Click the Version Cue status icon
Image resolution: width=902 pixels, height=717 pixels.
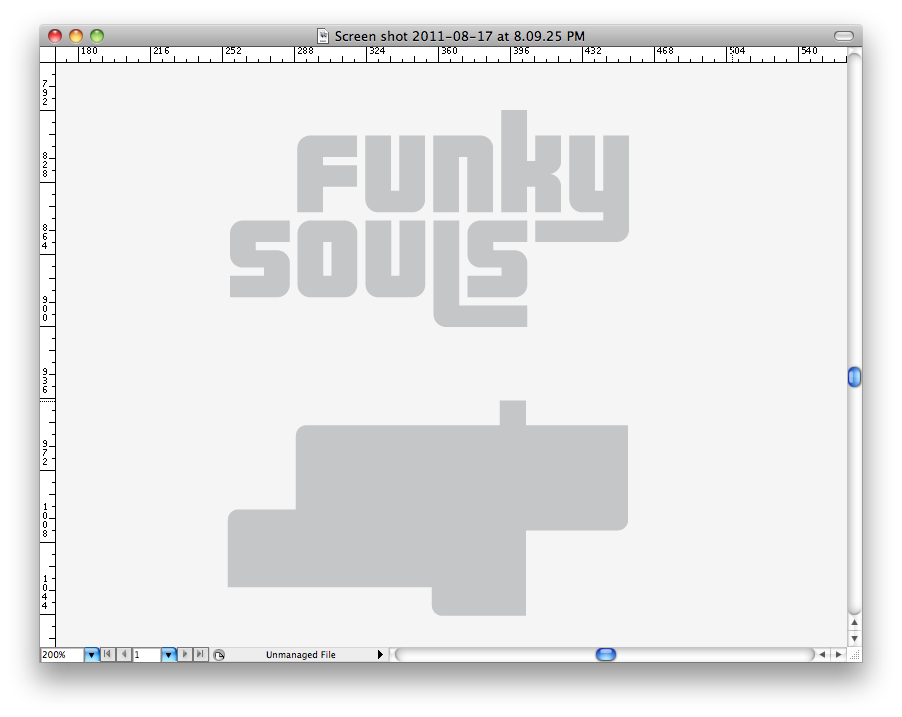click(x=219, y=655)
